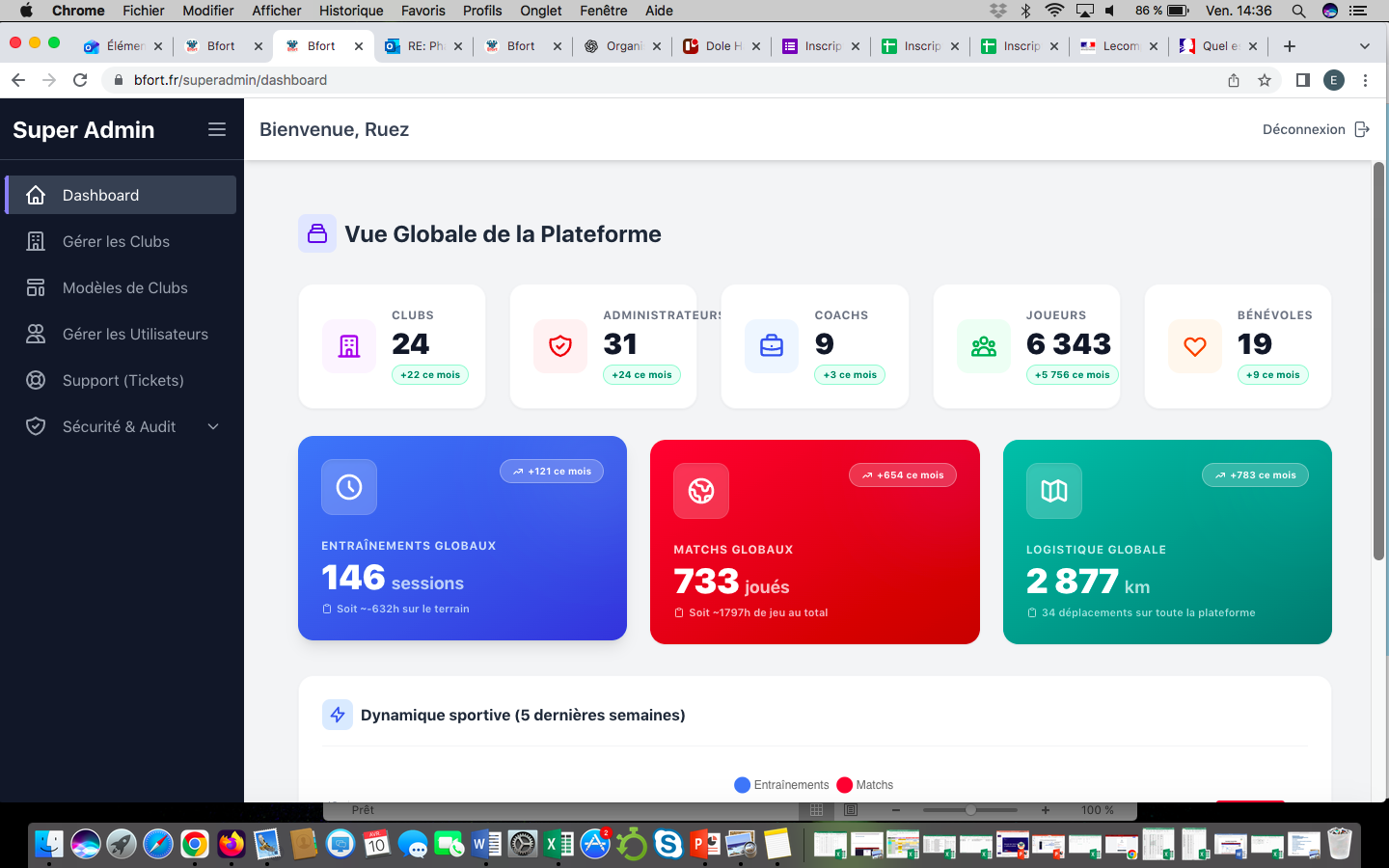
Task: Open Chrome's three-dot menu
Action: [1365, 80]
